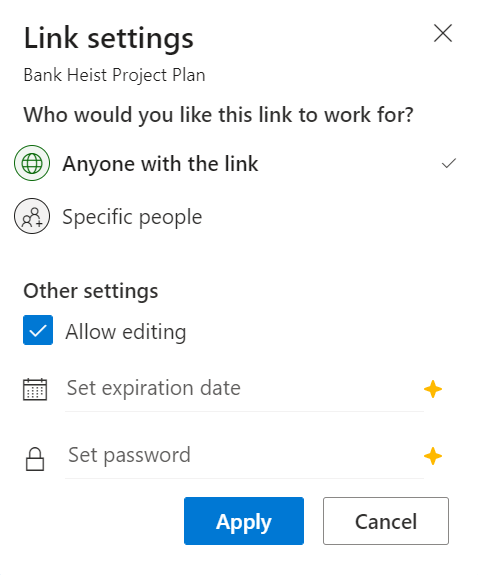Click the calendar icon beside expiration date
478x575 pixels.
pyautogui.click(x=35, y=389)
